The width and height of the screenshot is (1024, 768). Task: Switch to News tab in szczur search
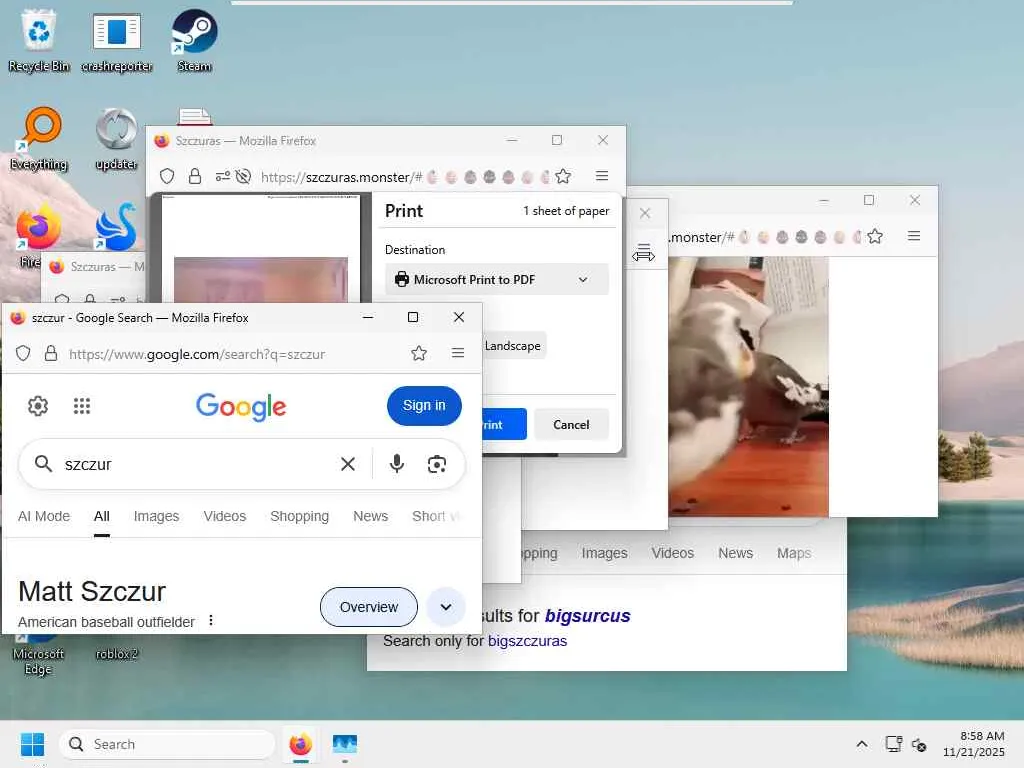pos(370,516)
